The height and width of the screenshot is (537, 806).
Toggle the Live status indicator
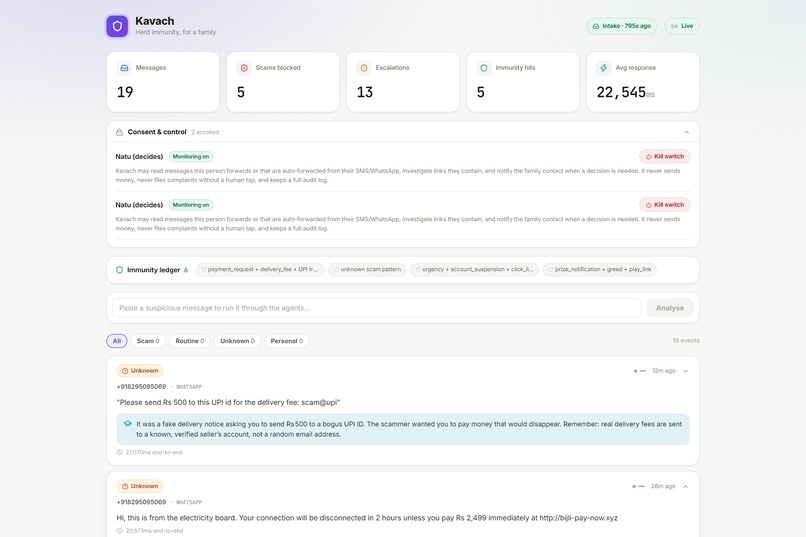click(682, 26)
